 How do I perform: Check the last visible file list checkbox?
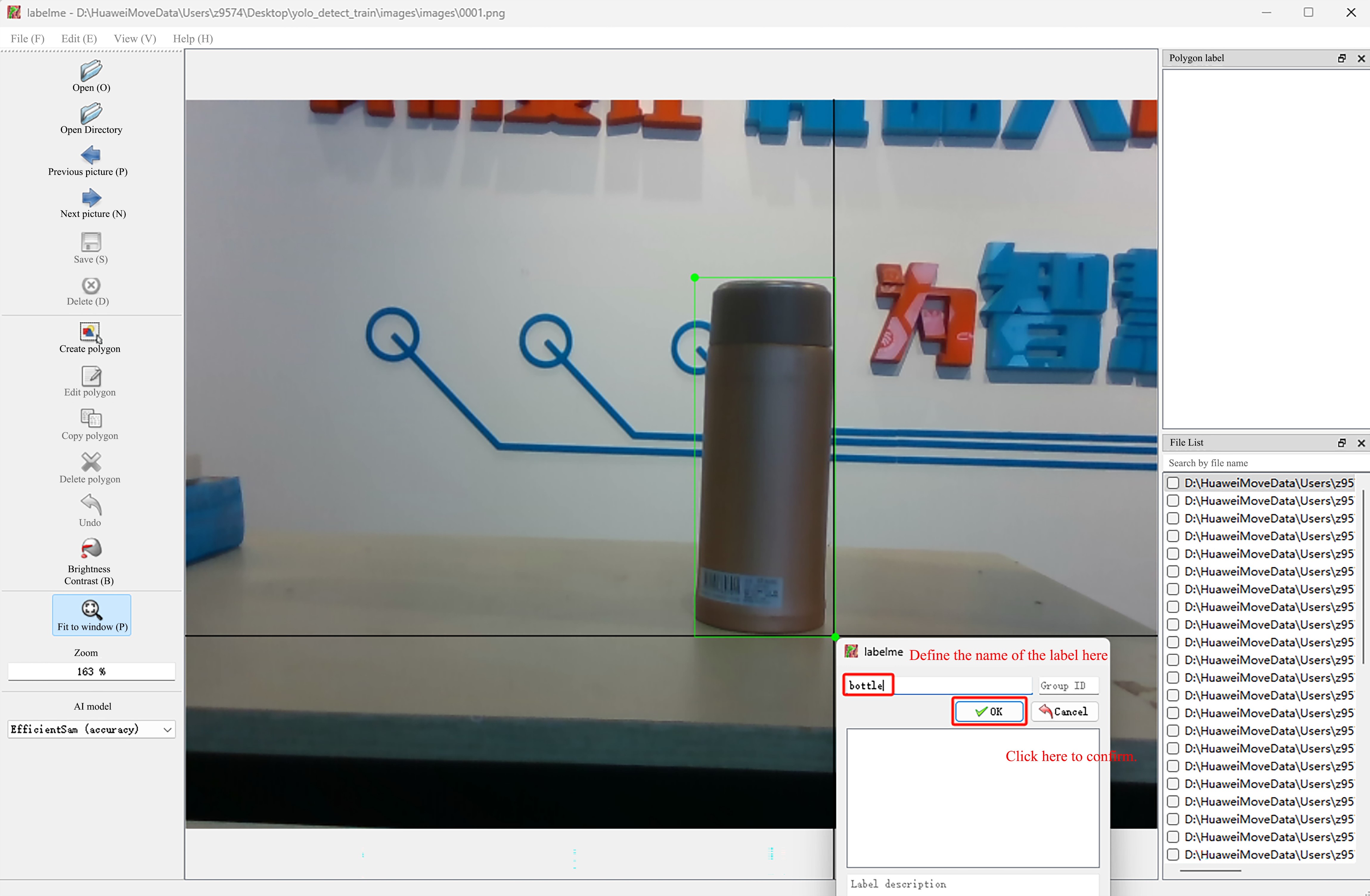(x=1173, y=855)
